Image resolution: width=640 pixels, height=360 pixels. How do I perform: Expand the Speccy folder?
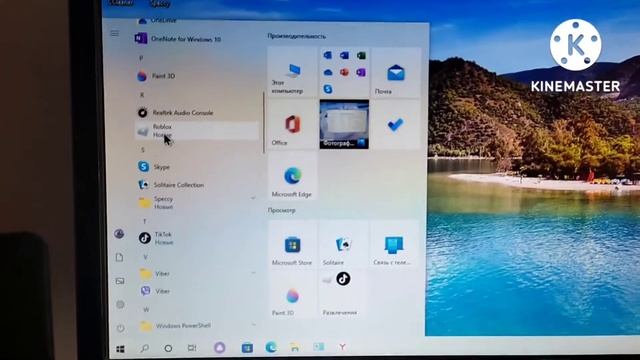tap(196, 203)
